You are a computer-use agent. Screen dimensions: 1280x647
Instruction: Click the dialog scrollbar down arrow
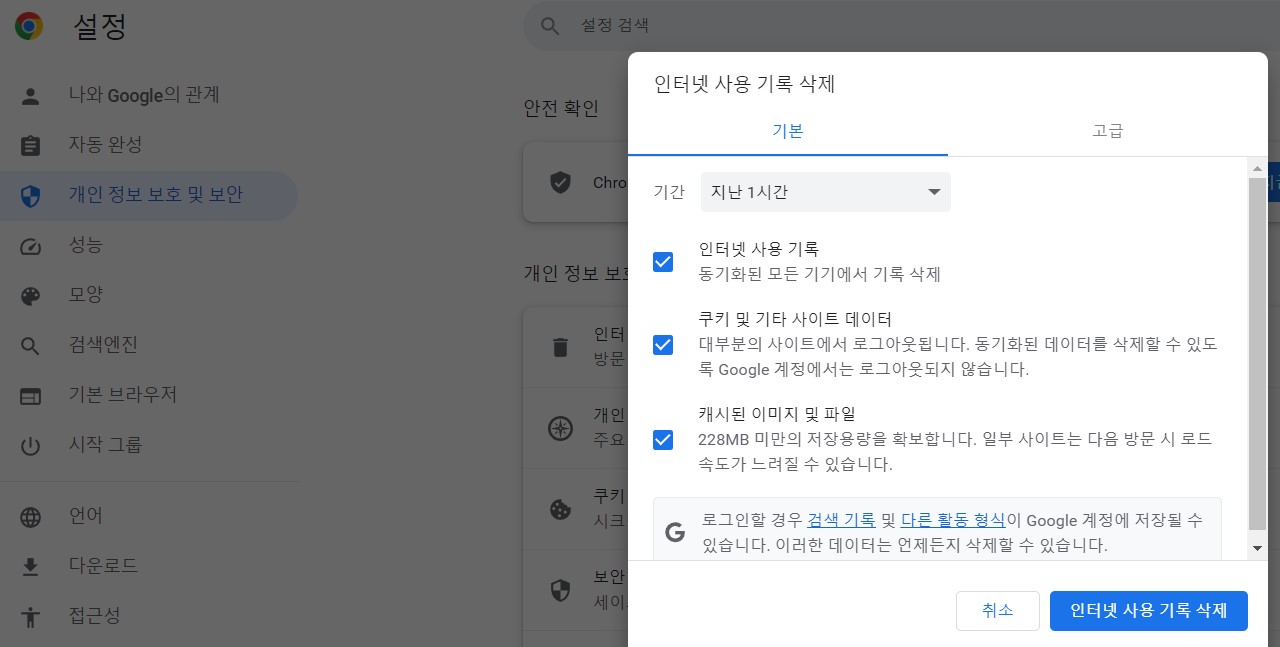[1259, 549]
